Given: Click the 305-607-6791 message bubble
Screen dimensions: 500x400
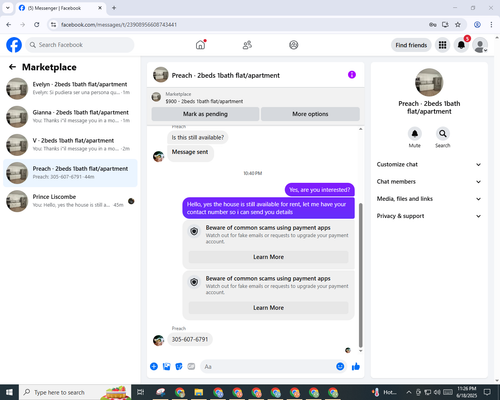Looking at the screenshot, I should [190, 339].
